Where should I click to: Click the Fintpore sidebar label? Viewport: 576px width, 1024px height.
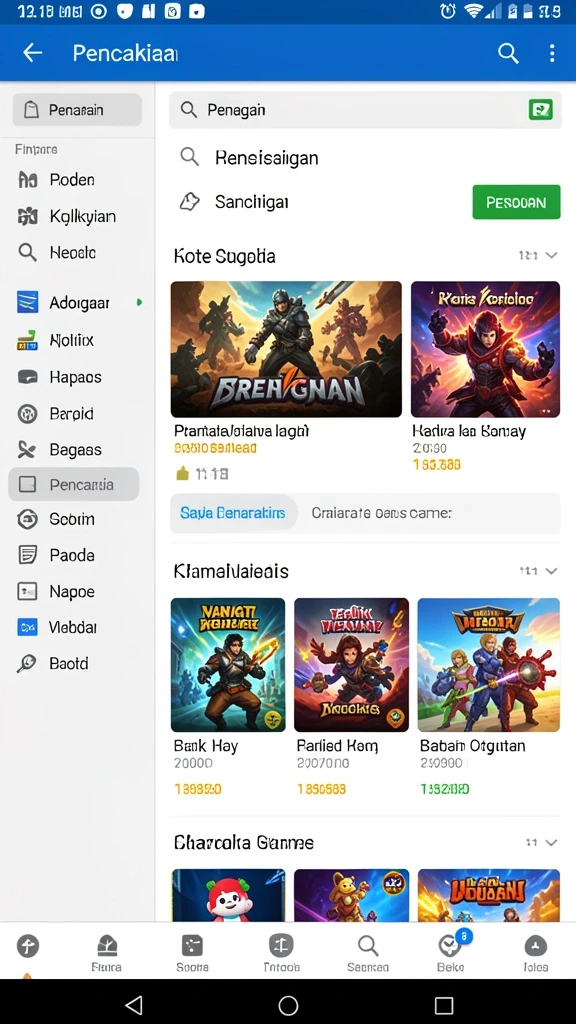36,150
